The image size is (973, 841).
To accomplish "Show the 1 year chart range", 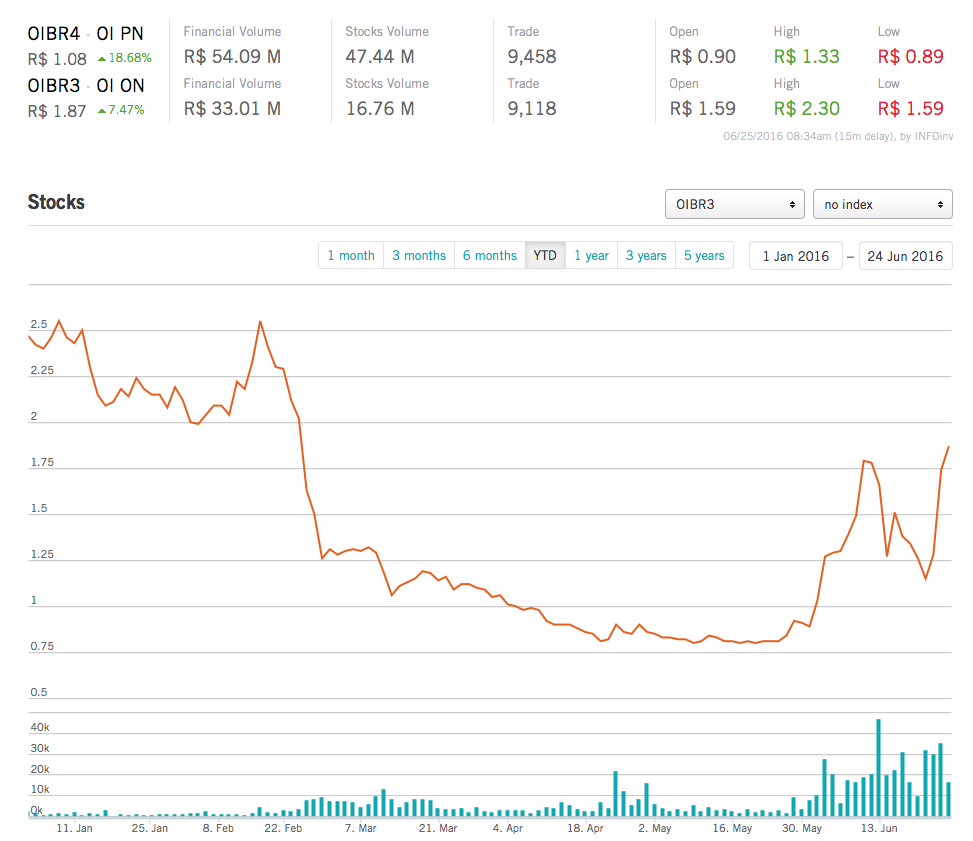I will click(x=591, y=256).
